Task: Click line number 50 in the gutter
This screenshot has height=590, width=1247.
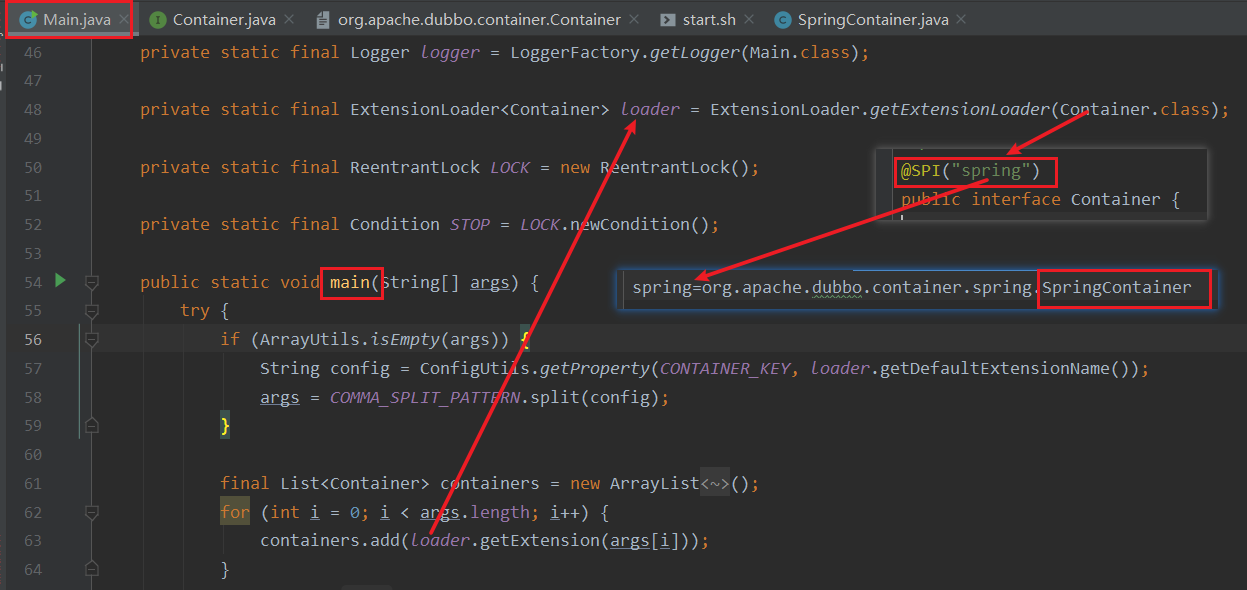Action: click(32, 167)
